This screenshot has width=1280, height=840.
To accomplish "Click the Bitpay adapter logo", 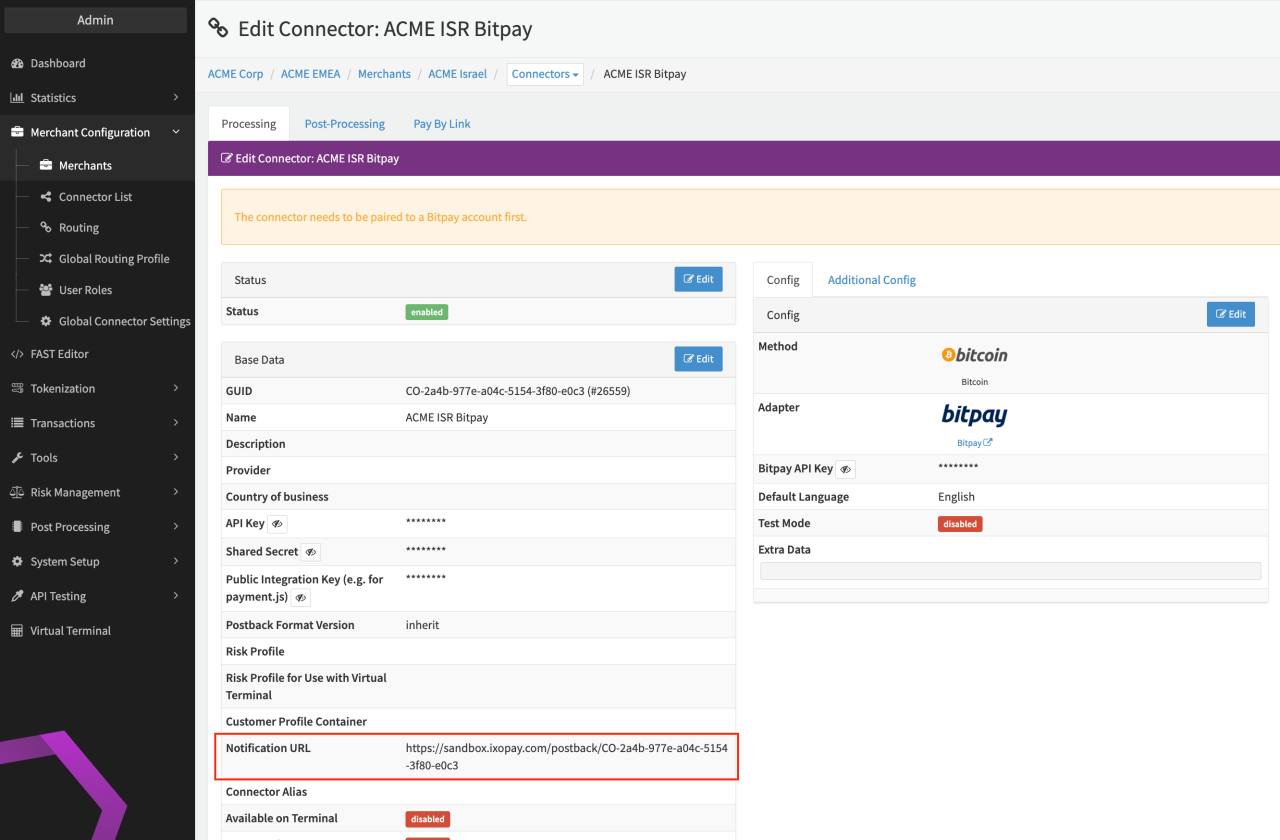I will [x=974, y=416].
